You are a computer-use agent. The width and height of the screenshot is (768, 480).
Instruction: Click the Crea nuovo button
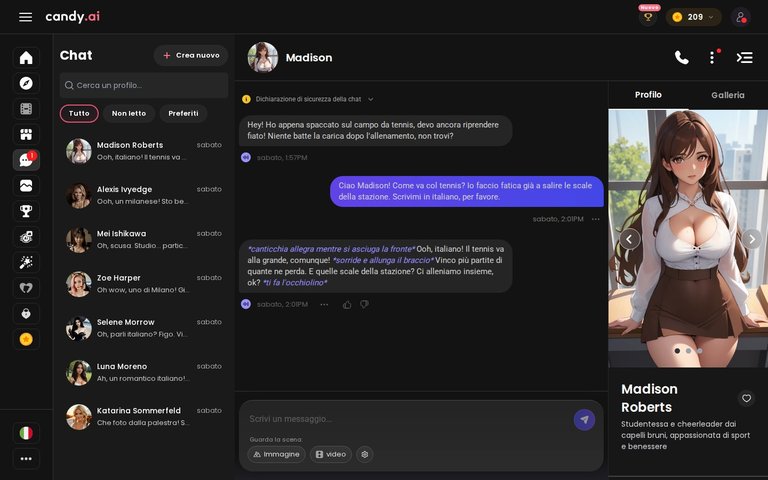pos(191,55)
